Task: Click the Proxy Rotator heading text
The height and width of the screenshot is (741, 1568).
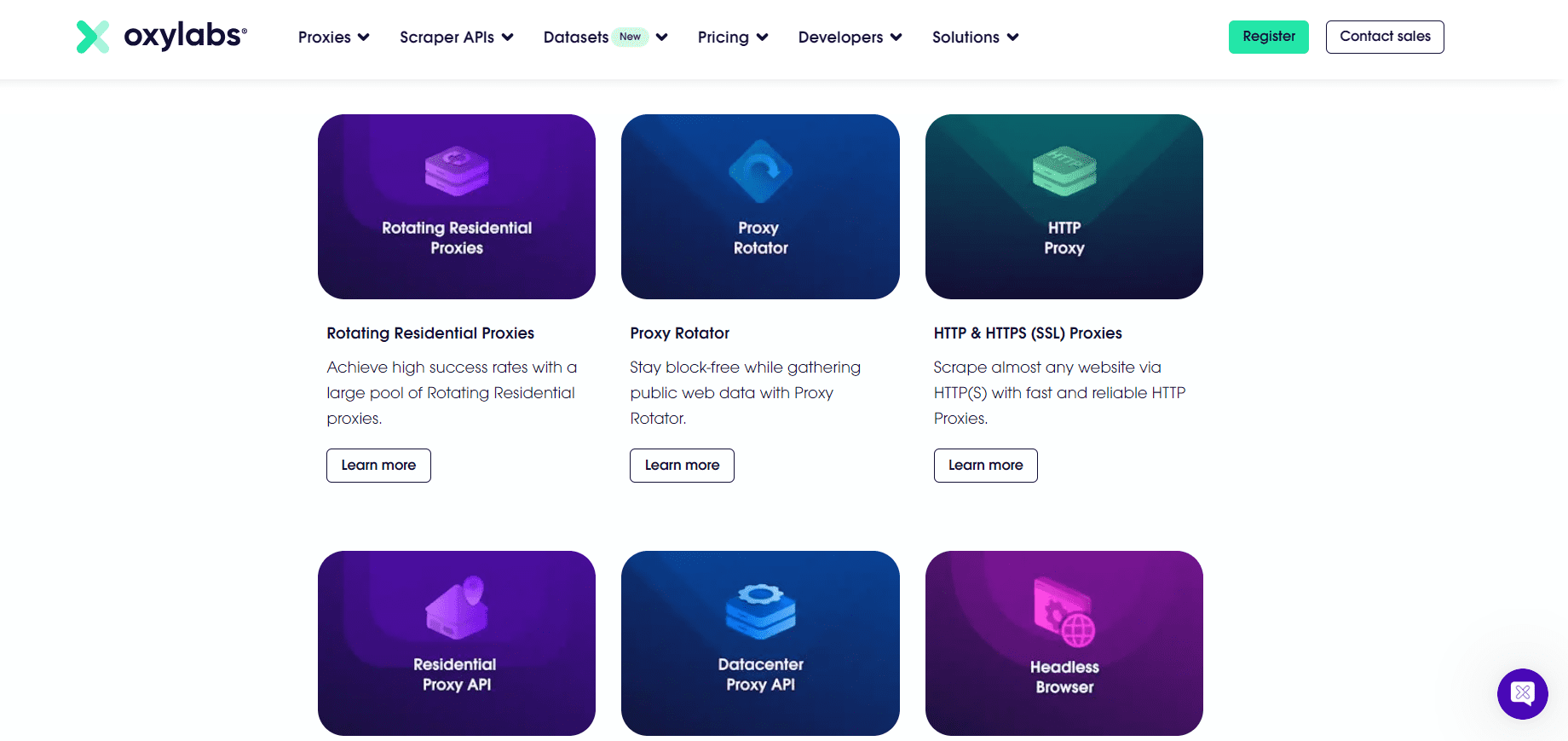Action: point(679,333)
